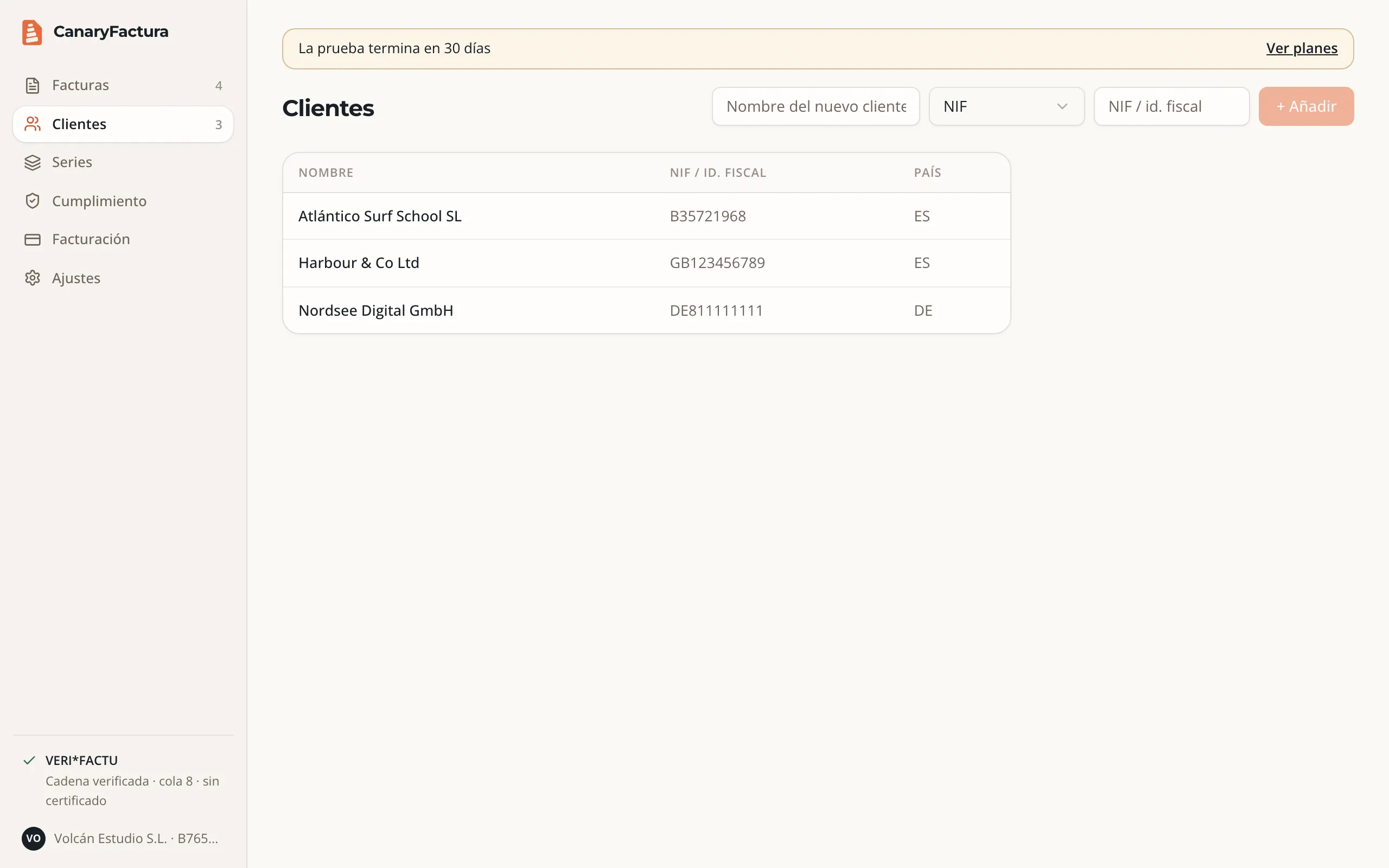Open Facturas via its document icon
Screen dimensions: 1389x868
point(33,86)
